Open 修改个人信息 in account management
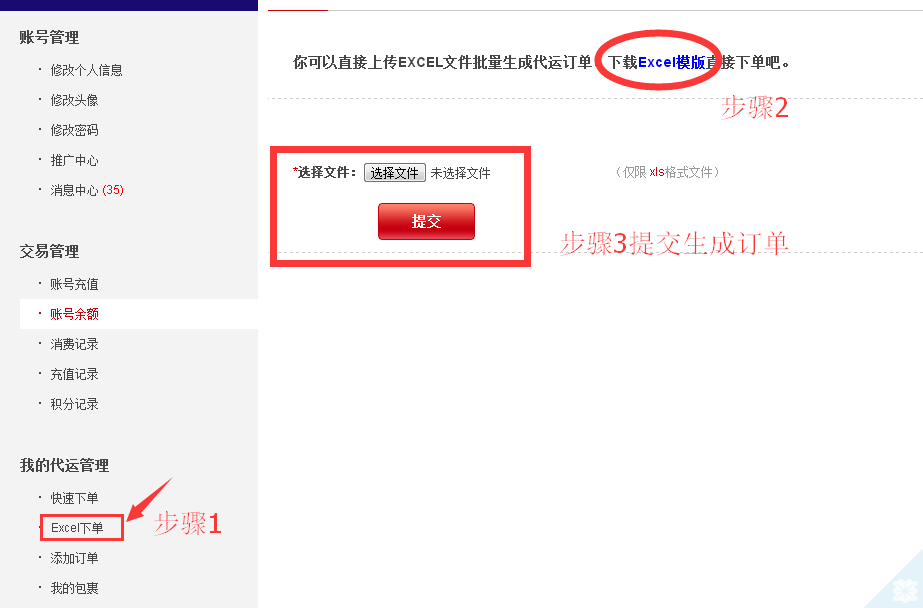 pyautogui.click(x=87, y=70)
